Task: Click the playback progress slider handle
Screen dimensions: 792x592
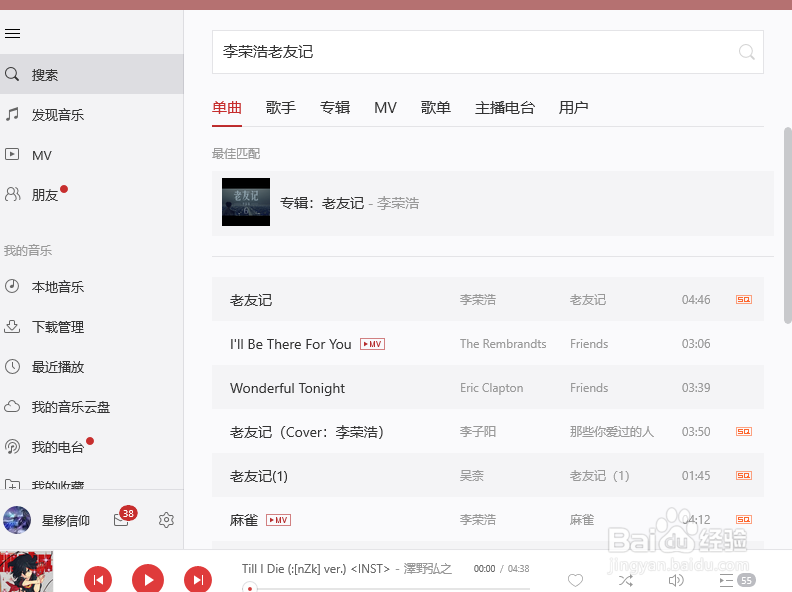Action: coord(250,588)
